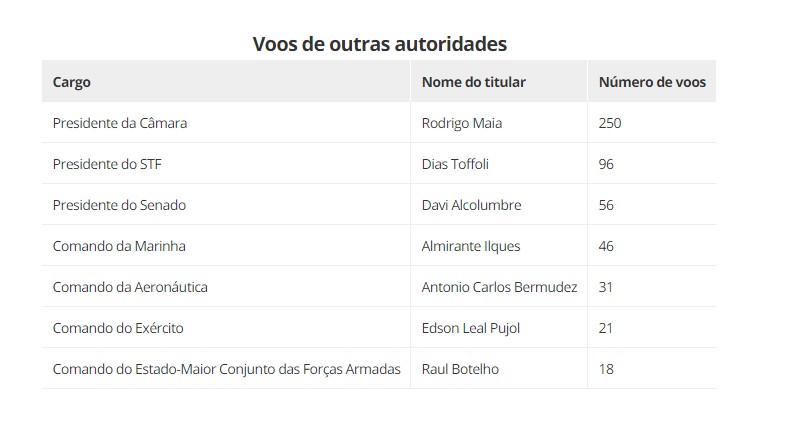Select the flight count 18
This screenshot has height=443, width=795.
[606, 370]
